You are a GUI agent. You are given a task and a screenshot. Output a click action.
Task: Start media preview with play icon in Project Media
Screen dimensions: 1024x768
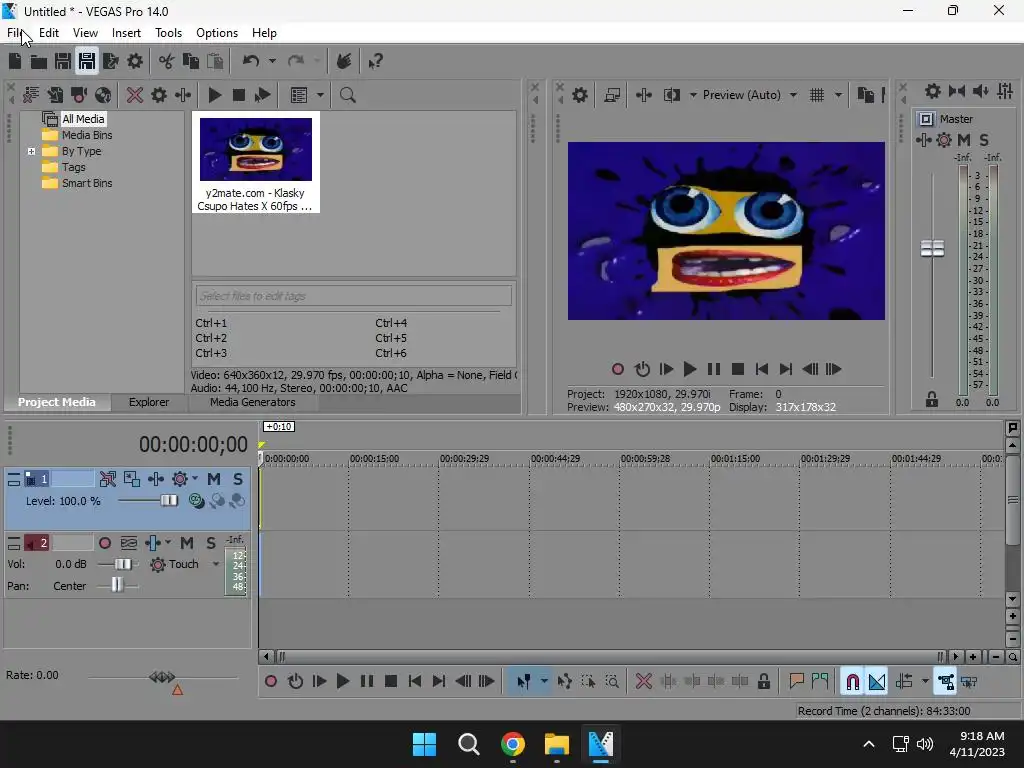(214, 95)
